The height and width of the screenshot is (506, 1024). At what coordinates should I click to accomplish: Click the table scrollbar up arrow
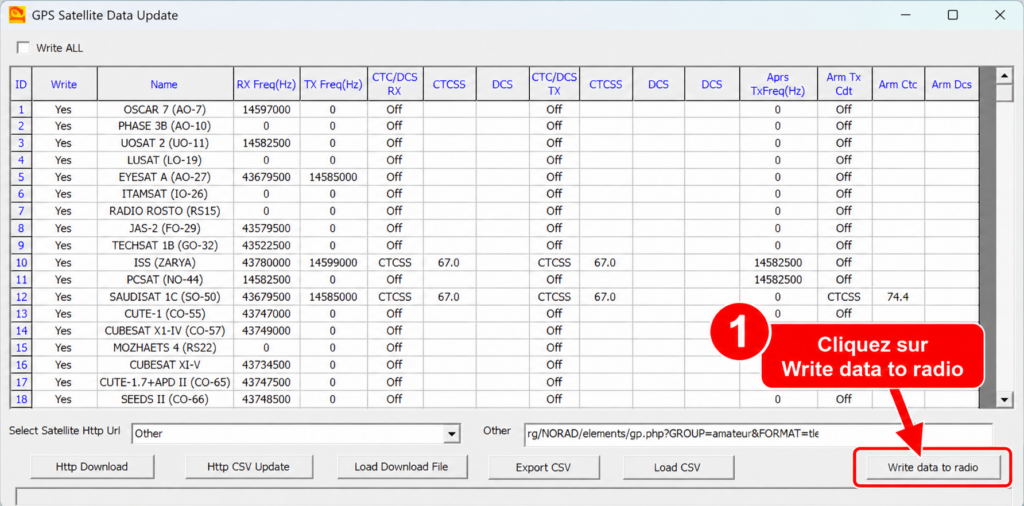[1004, 75]
